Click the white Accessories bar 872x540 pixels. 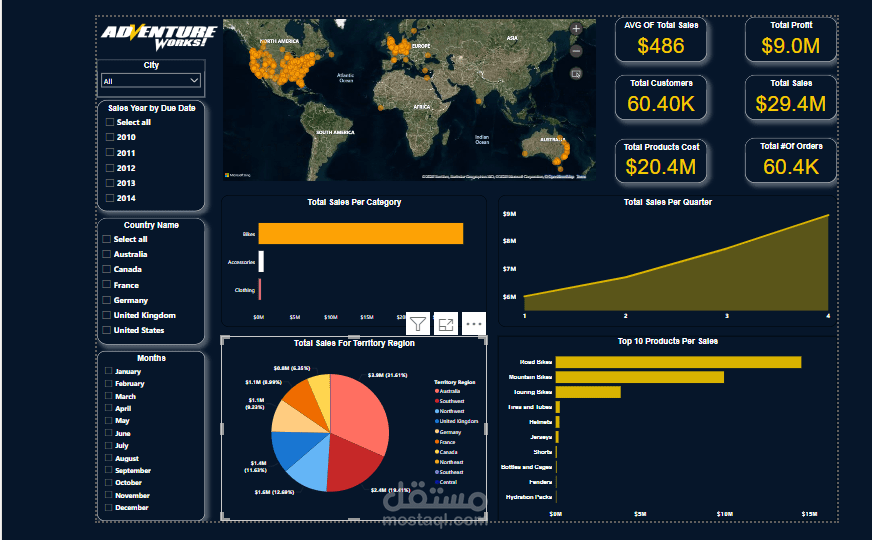tap(261, 261)
